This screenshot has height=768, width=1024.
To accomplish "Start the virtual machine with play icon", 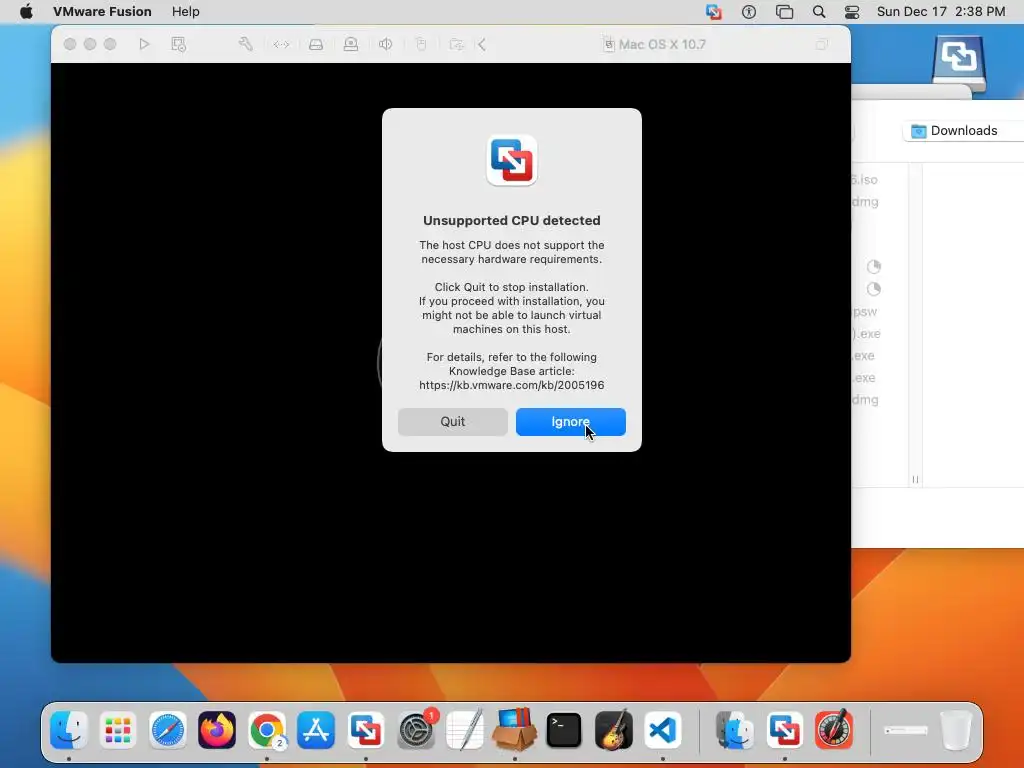I will (144, 44).
